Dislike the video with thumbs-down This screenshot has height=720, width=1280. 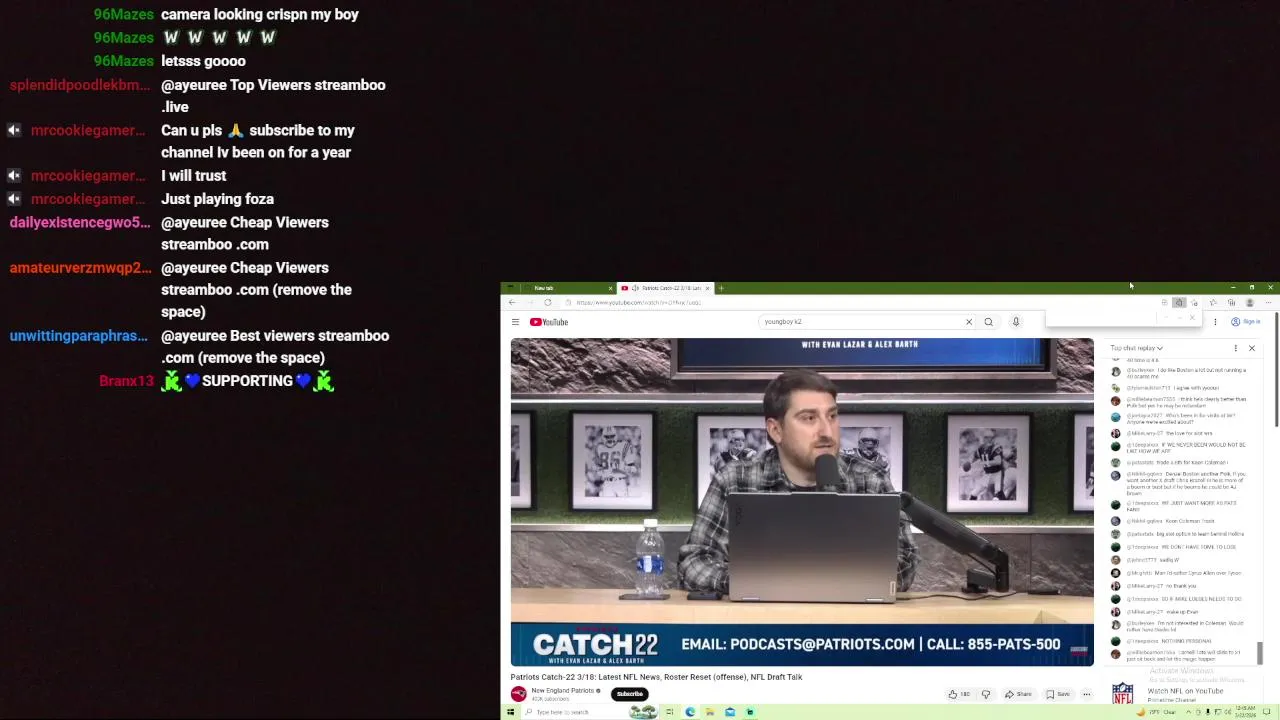point(986,694)
